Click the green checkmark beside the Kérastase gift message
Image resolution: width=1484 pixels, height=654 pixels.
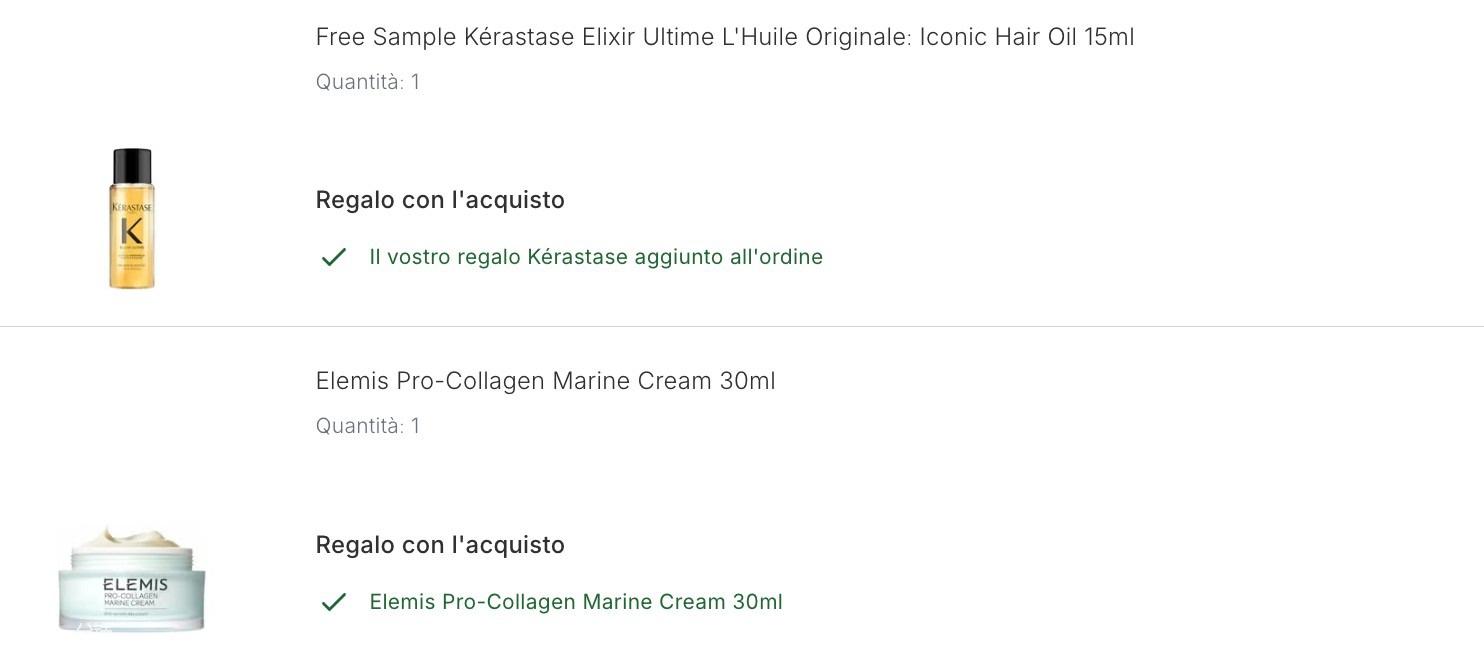click(x=333, y=257)
